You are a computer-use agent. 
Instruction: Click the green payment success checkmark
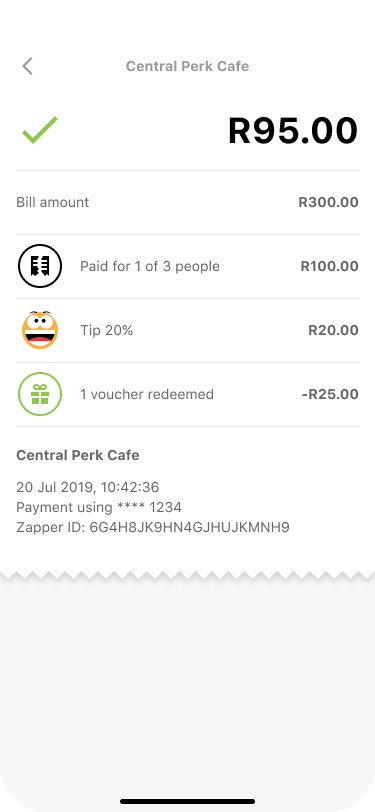pos(40,130)
